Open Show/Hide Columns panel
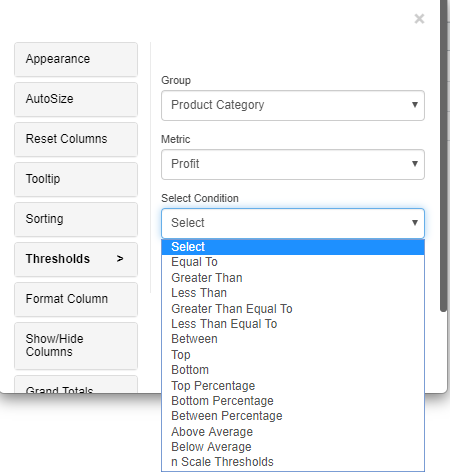450x472 pixels. (76, 346)
